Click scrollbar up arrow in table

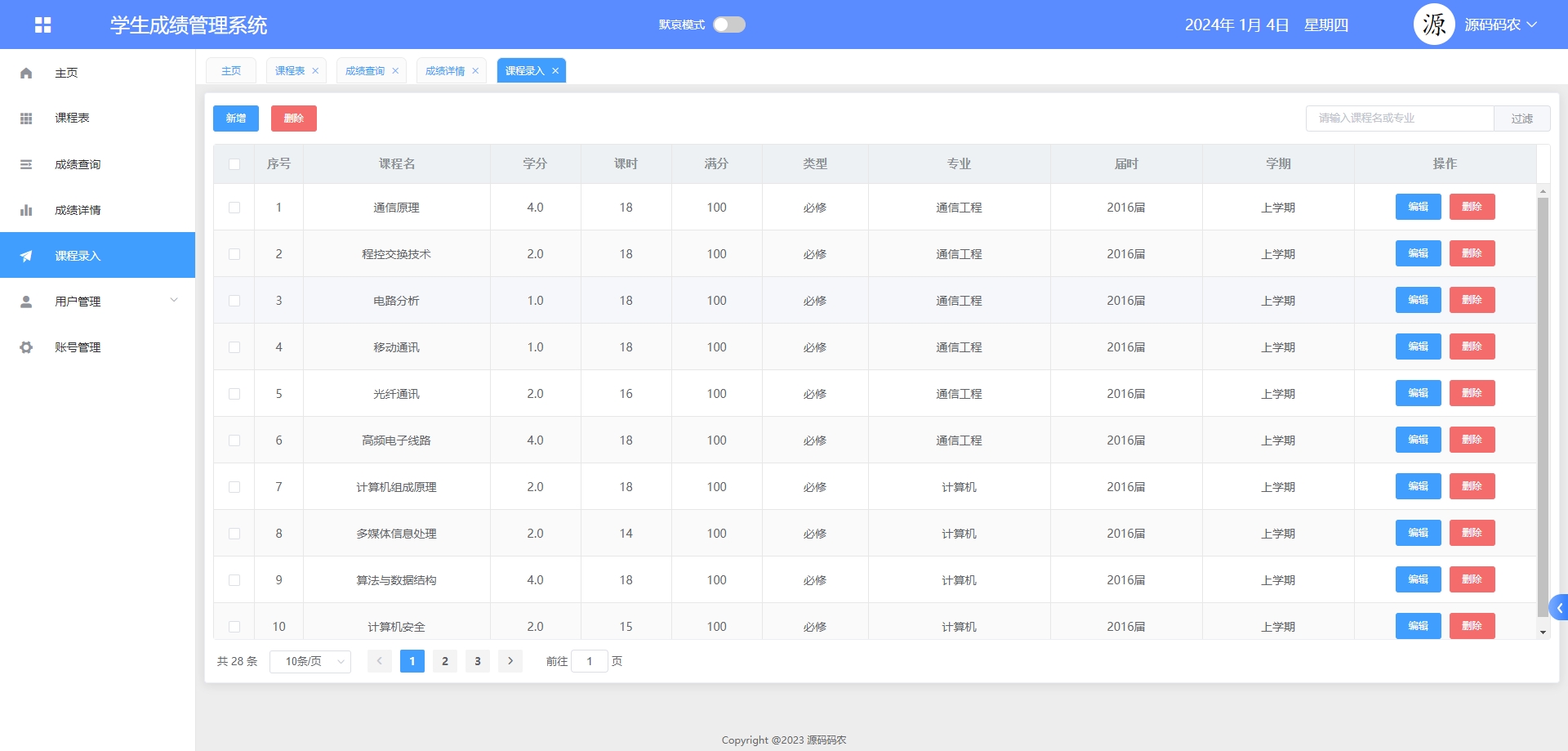click(1543, 191)
